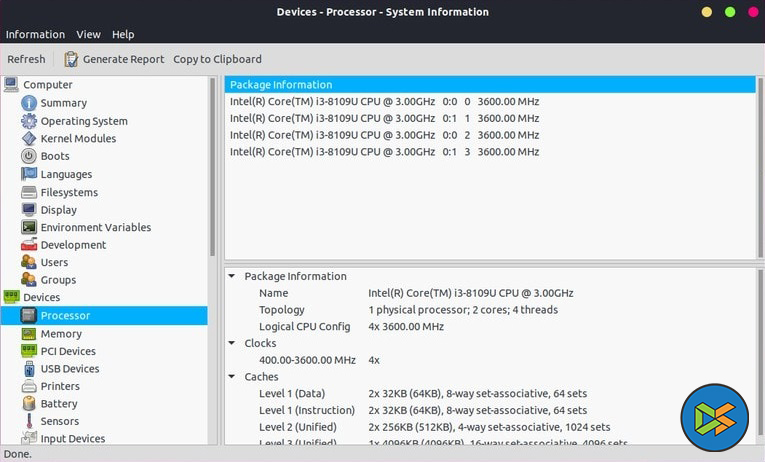Select the Memory chip icon

point(29,334)
